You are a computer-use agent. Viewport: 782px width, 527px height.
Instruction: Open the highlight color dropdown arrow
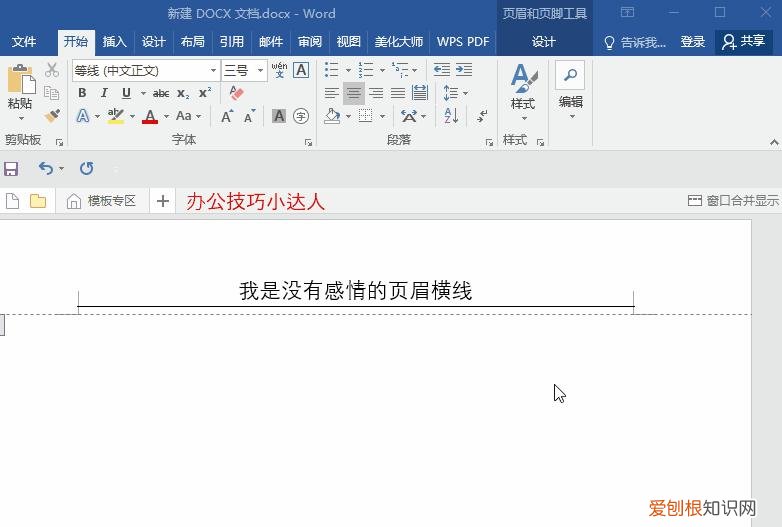point(132,117)
